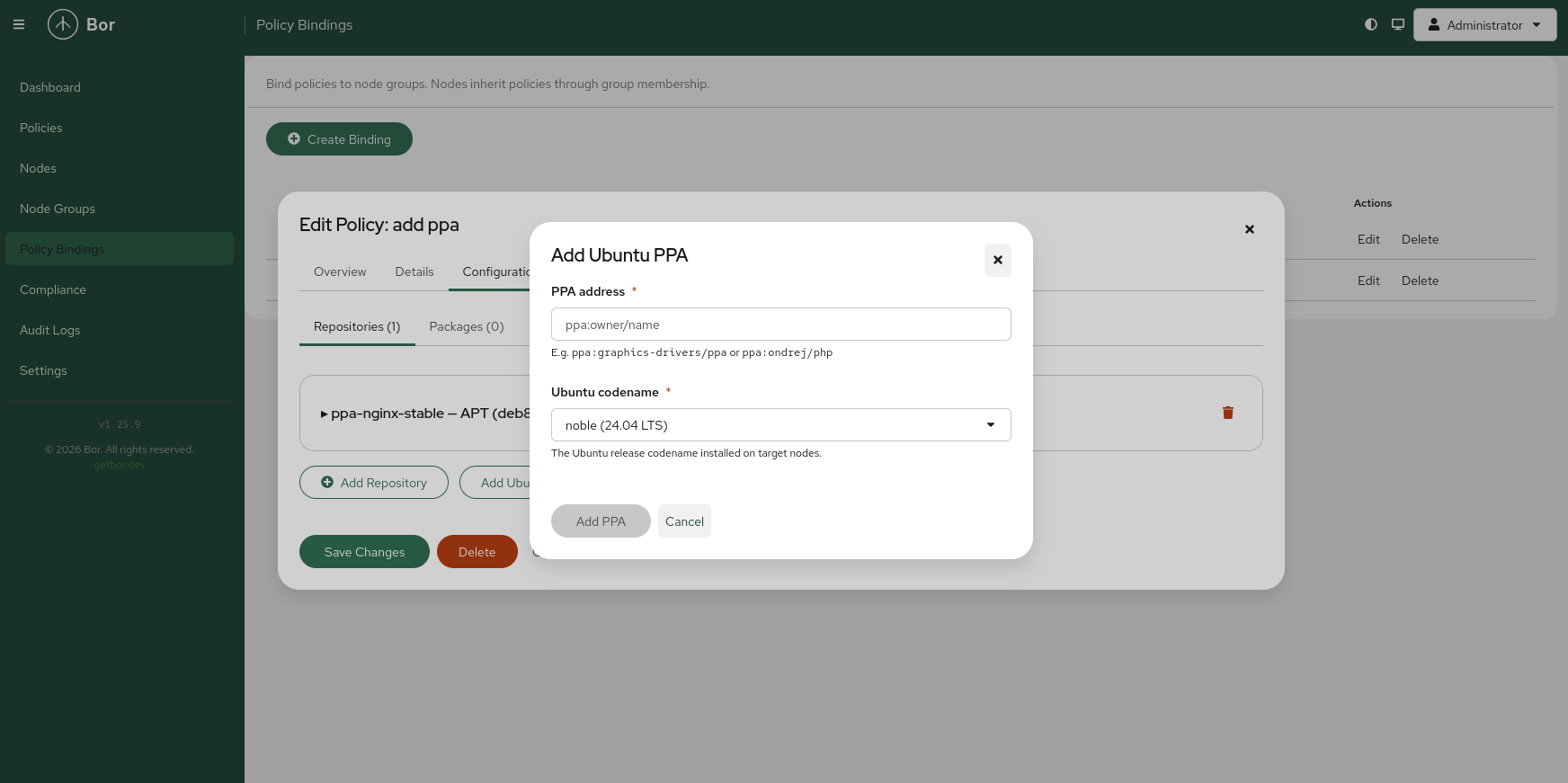Screen dimensions: 1568x783
Task: Select the Repositories (1) sub-tab
Action: pos(357,326)
